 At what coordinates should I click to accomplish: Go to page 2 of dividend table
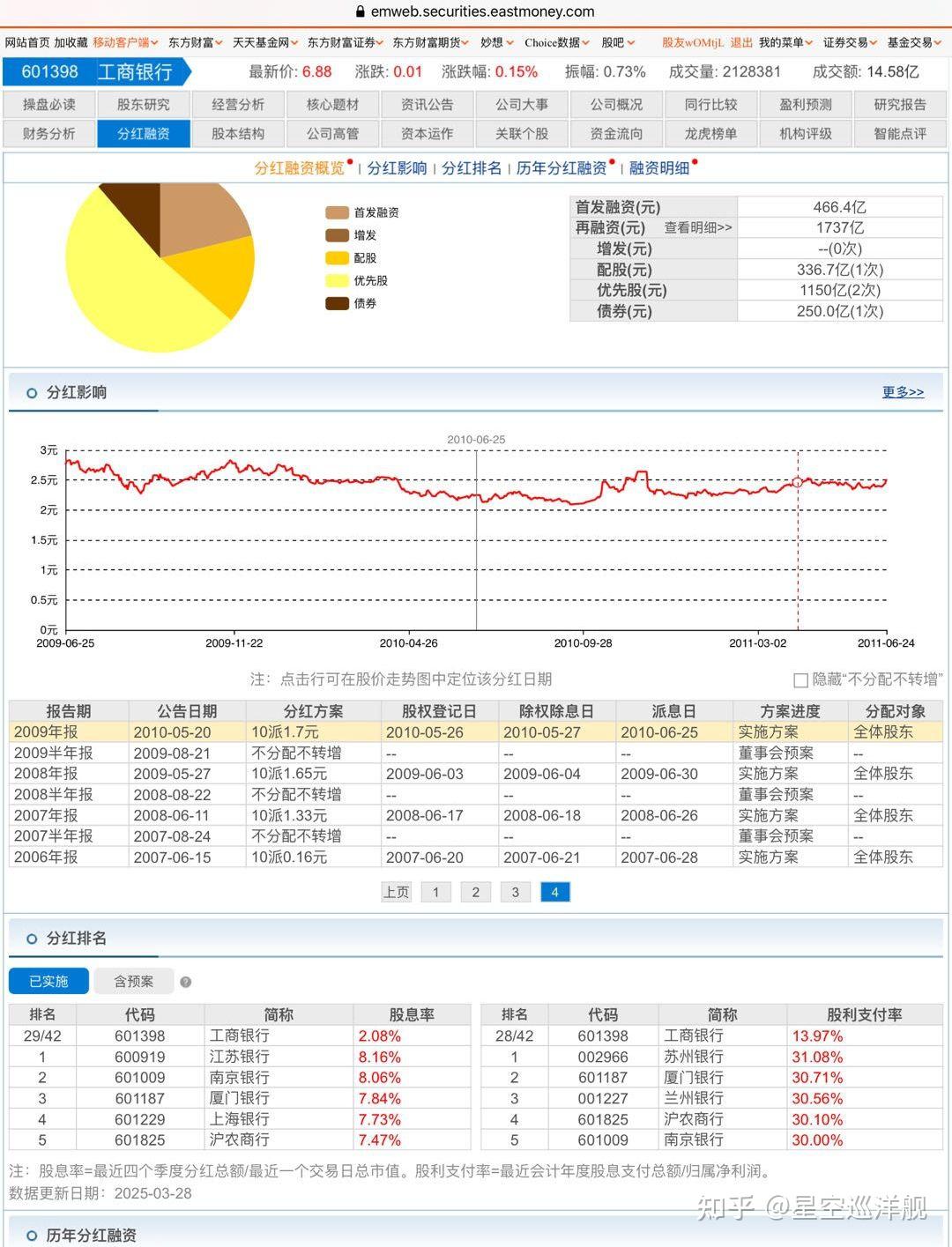click(476, 893)
